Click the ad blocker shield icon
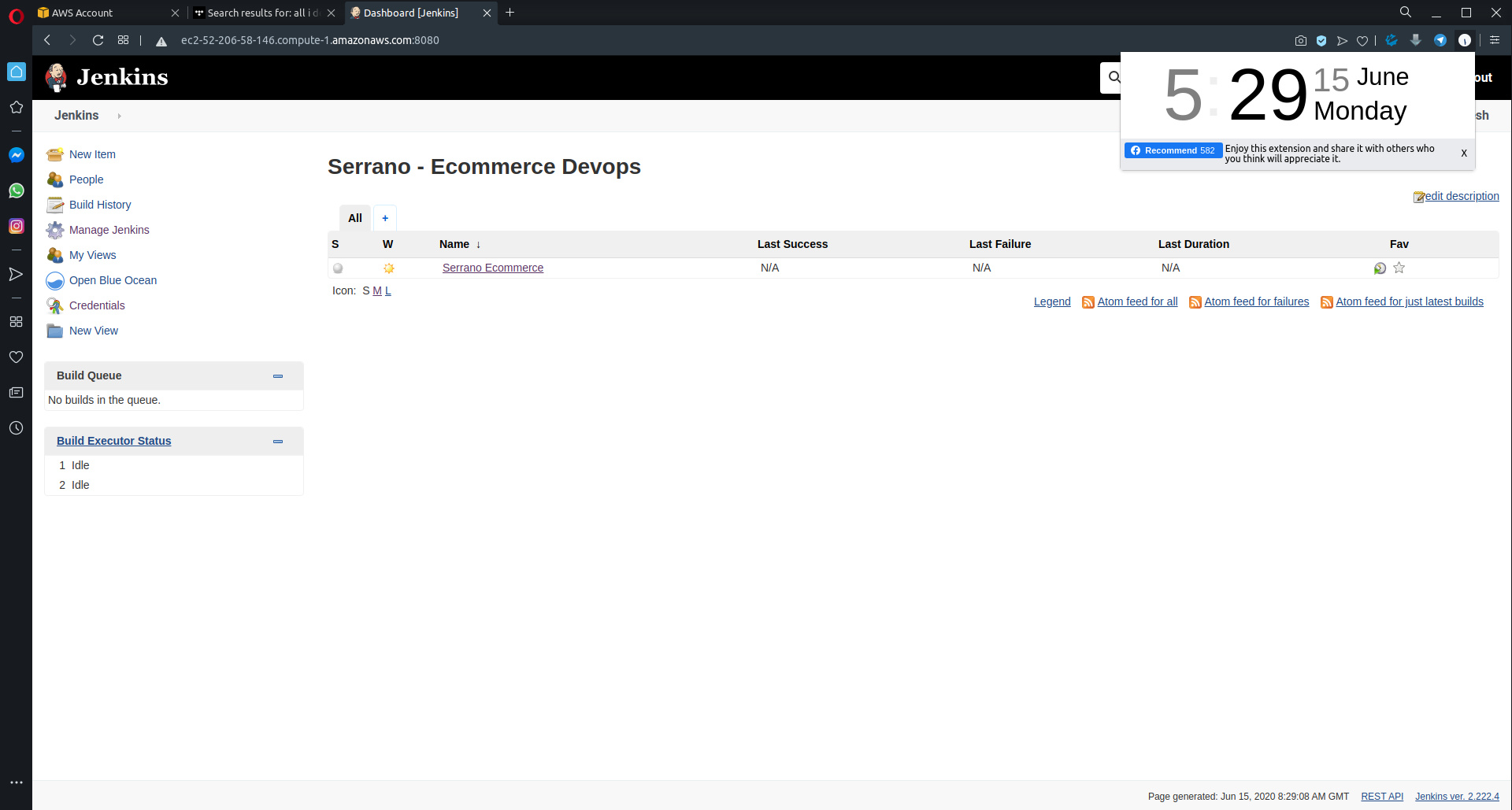The width and height of the screenshot is (1512, 810). [x=1321, y=40]
